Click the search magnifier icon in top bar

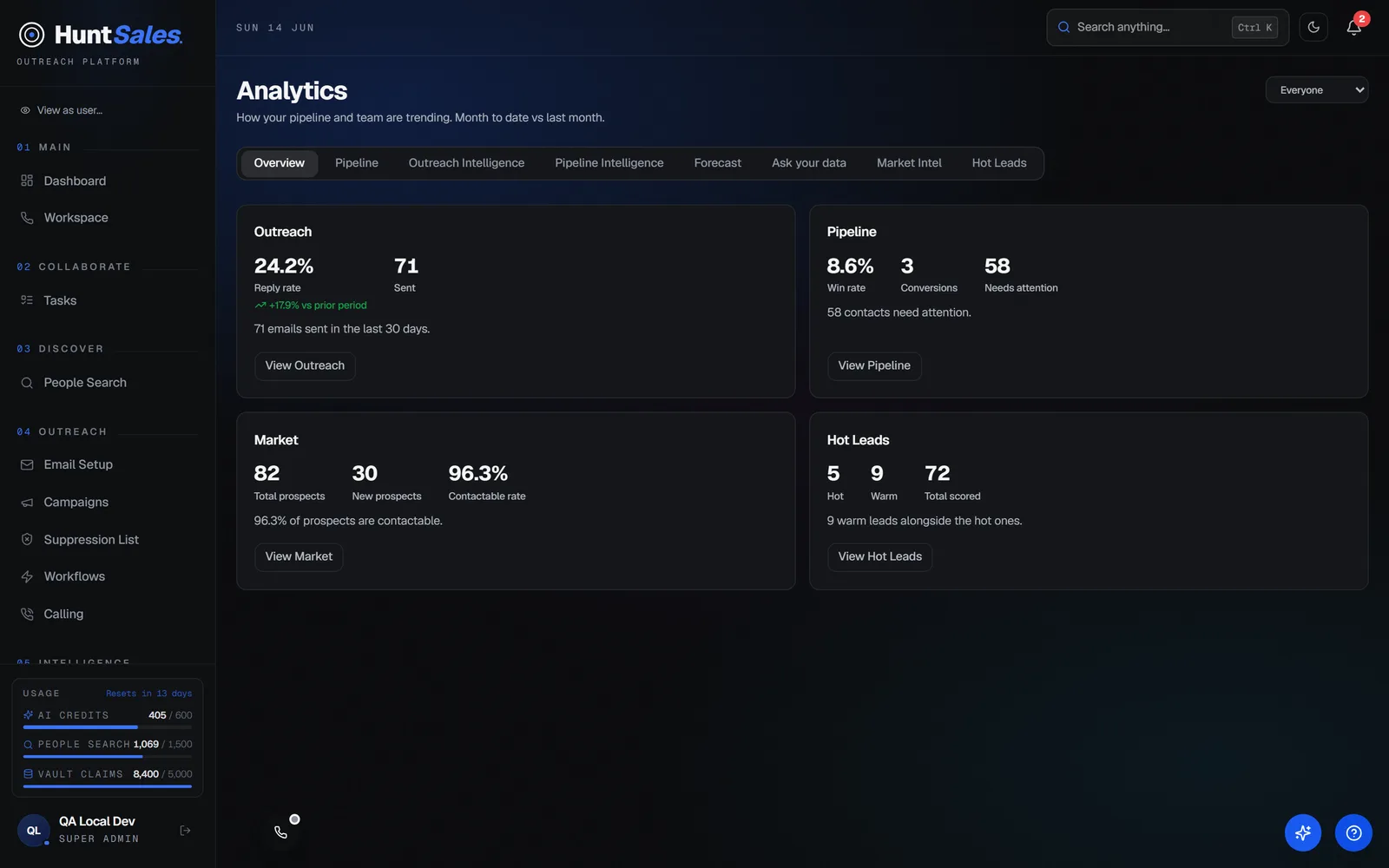pyautogui.click(x=1063, y=28)
